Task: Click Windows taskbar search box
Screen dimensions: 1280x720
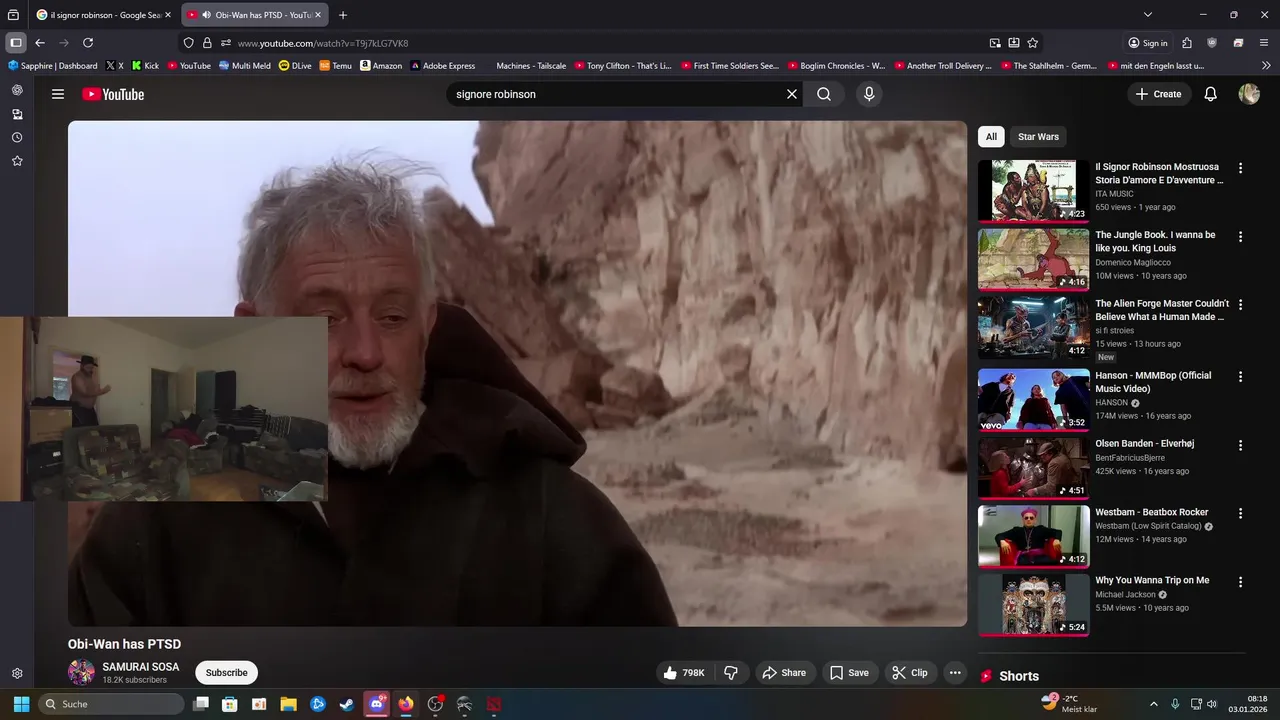Action: point(111,704)
